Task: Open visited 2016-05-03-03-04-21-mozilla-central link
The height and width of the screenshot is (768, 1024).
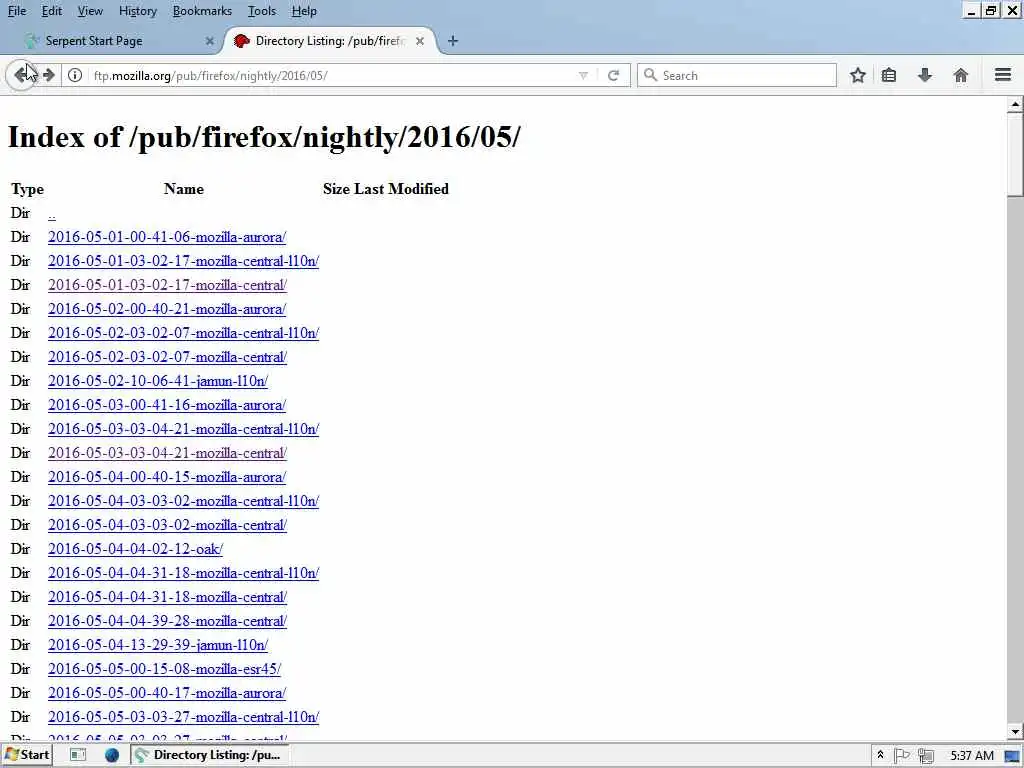Action: point(167,453)
